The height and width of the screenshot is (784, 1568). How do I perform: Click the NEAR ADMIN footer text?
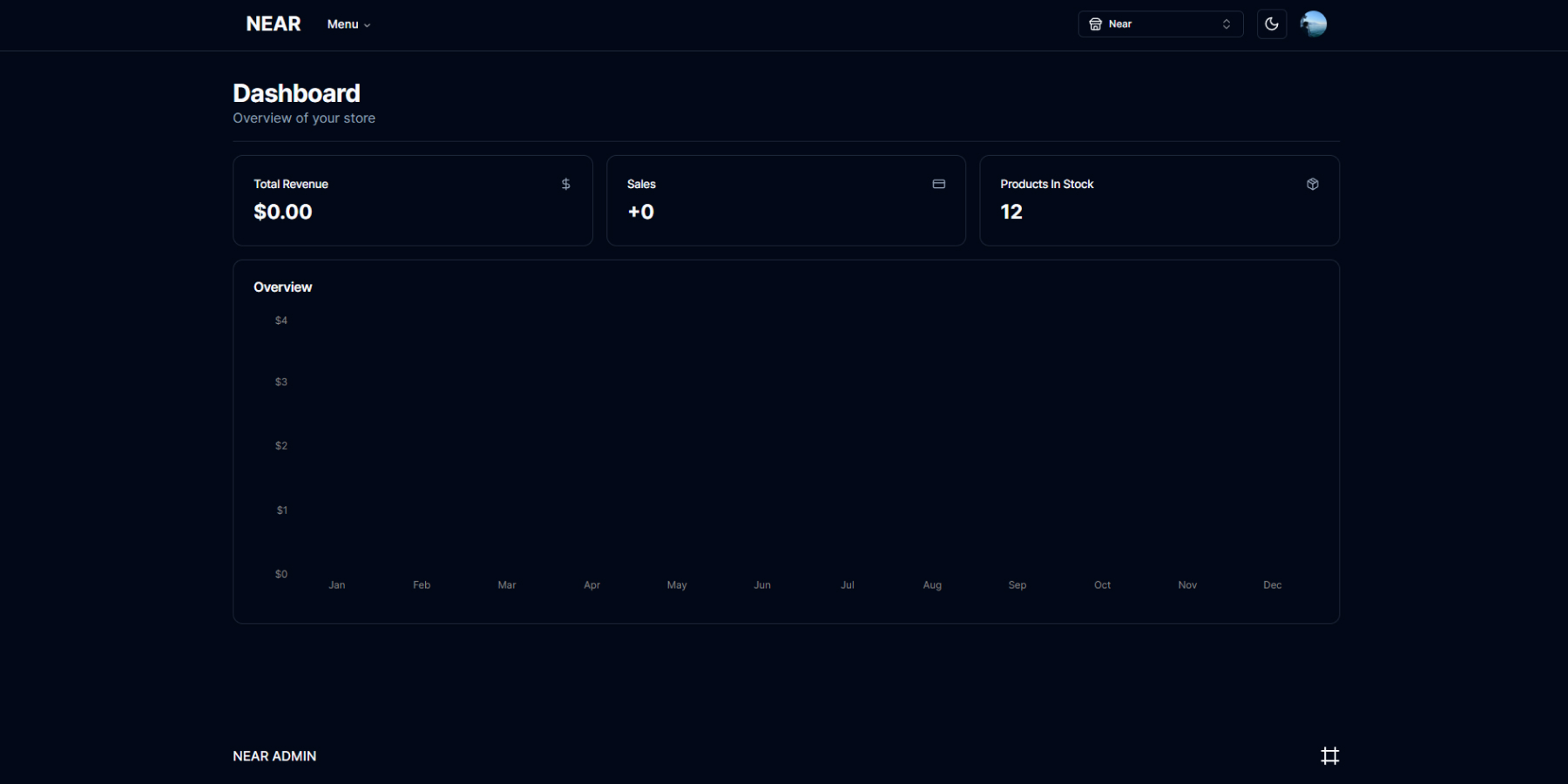pyautogui.click(x=274, y=756)
